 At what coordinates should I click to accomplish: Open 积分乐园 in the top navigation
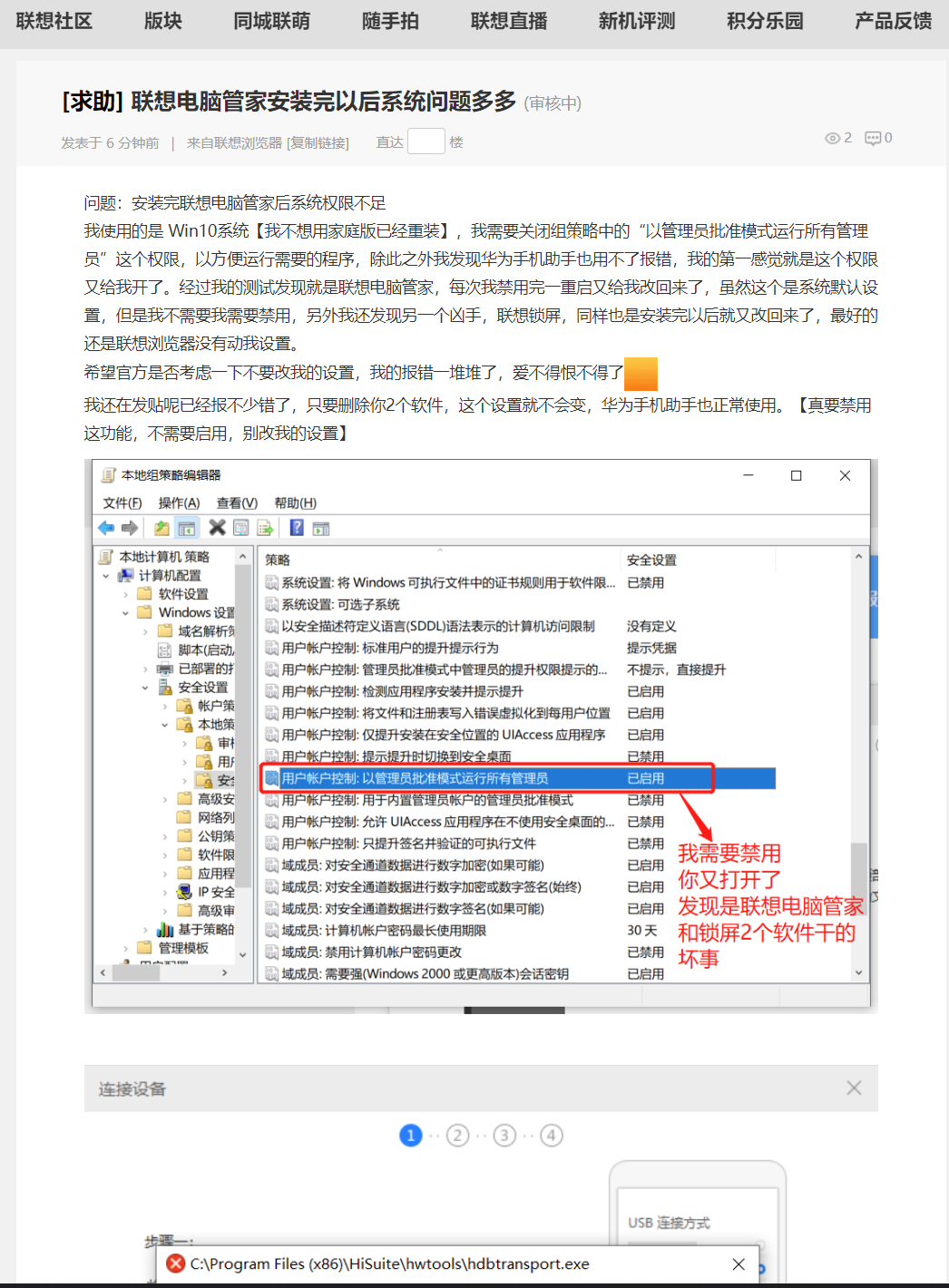[x=765, y=21]
